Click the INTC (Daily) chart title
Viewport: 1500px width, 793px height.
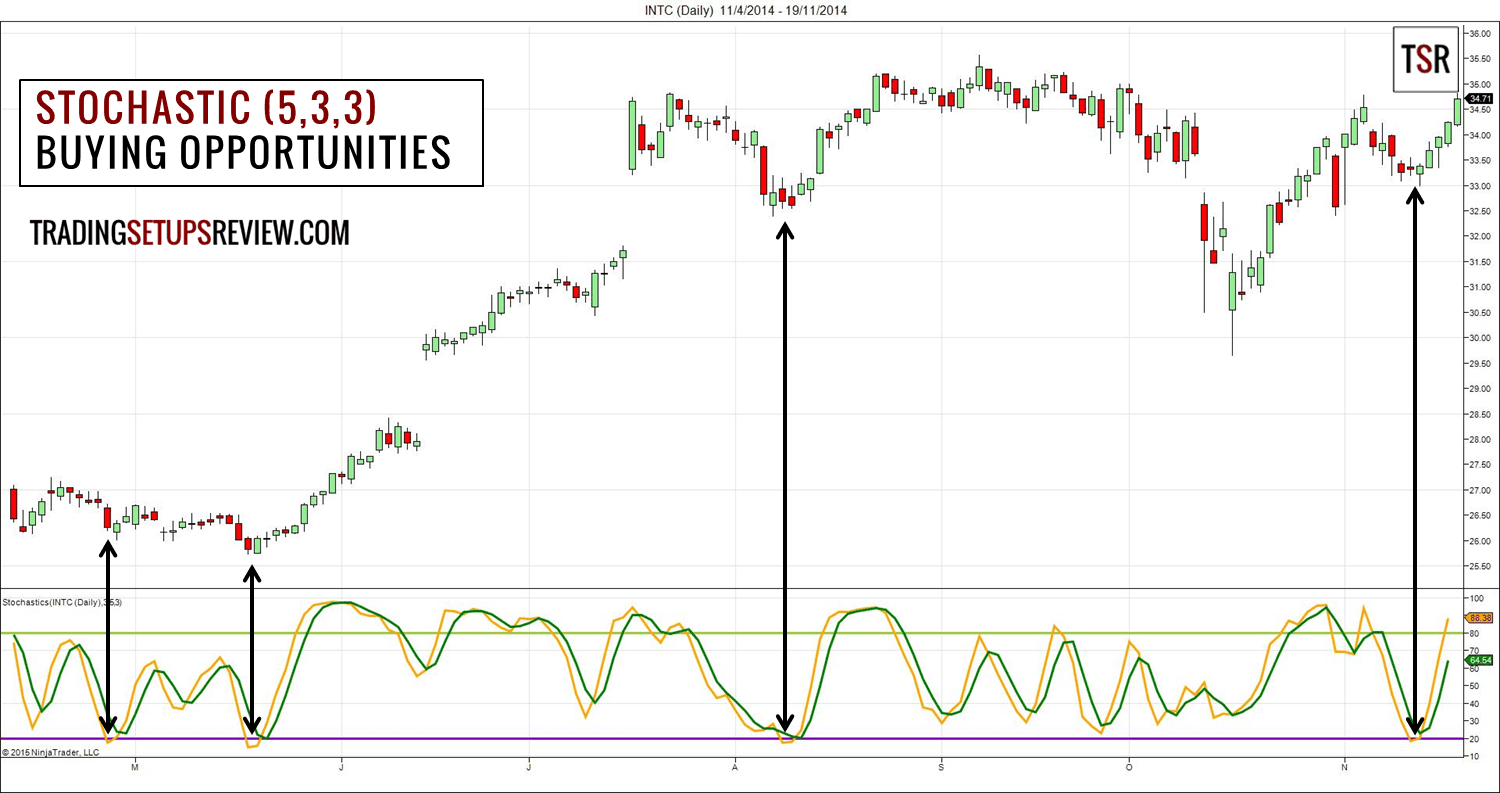pyautogui.click(x=746, y=10)
